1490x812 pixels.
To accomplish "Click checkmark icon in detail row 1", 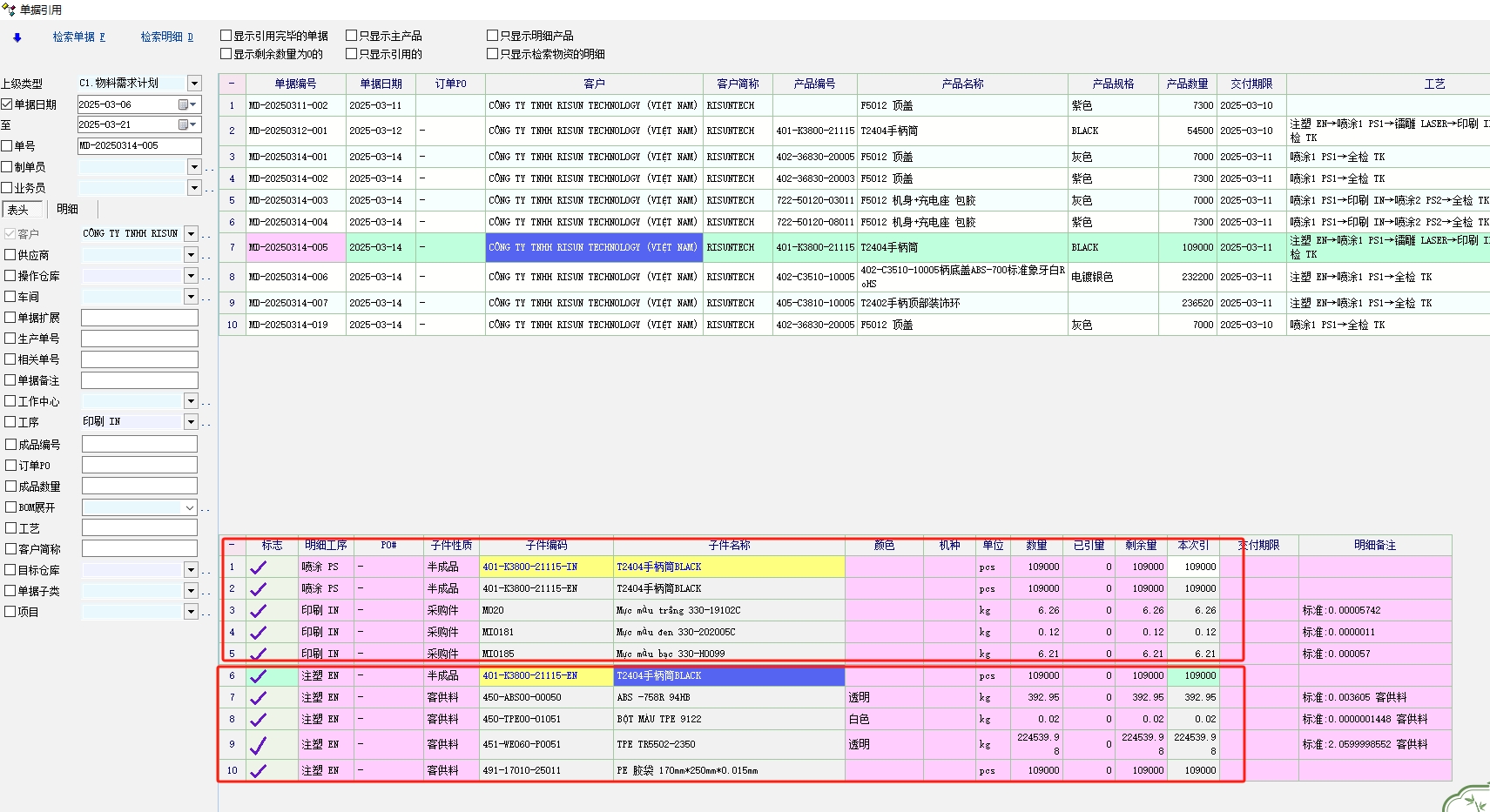I will click(x=259, y=567).
